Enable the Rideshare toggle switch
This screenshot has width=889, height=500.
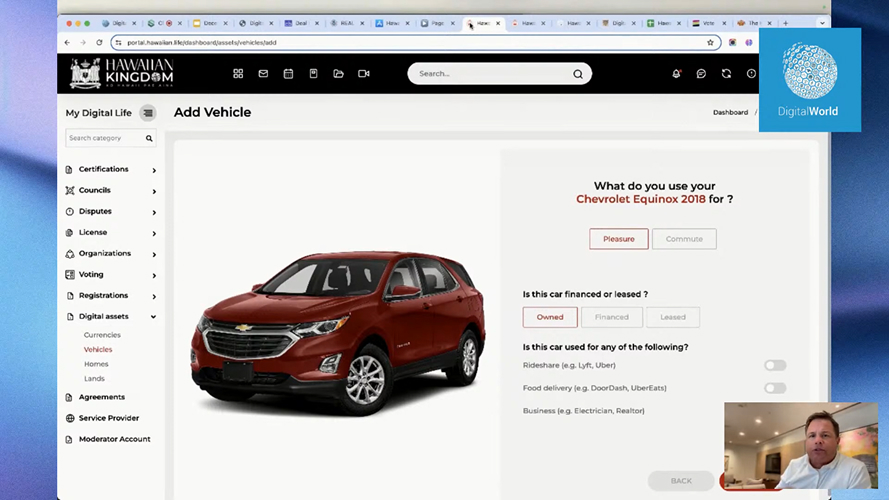775,365
